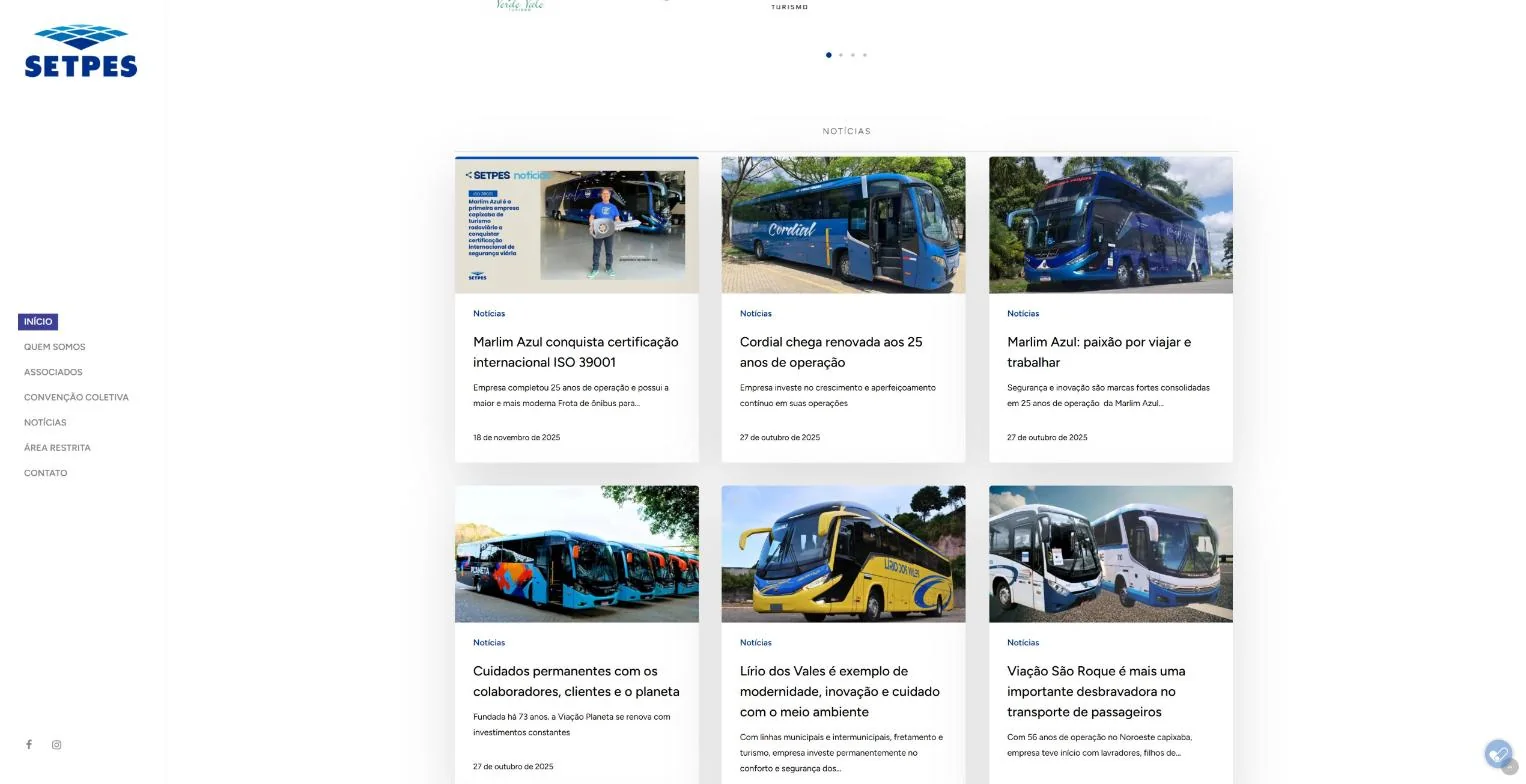This screenshot has width=1526, height=784.
Task: Click the Planeta buses fleet thumbnail
Action: [577, 554]
